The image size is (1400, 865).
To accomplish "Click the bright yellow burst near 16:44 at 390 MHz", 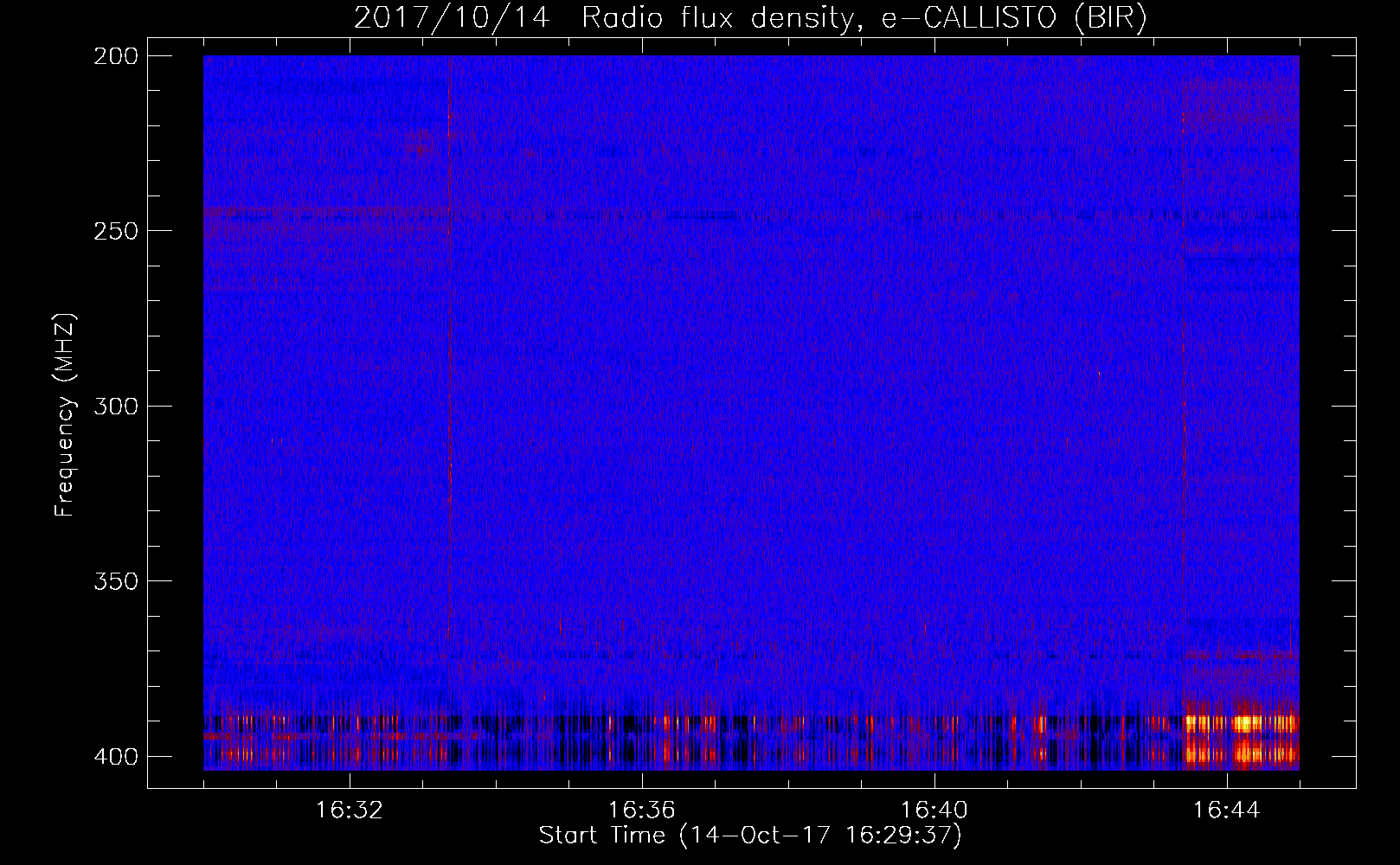I will point(1248,723).
